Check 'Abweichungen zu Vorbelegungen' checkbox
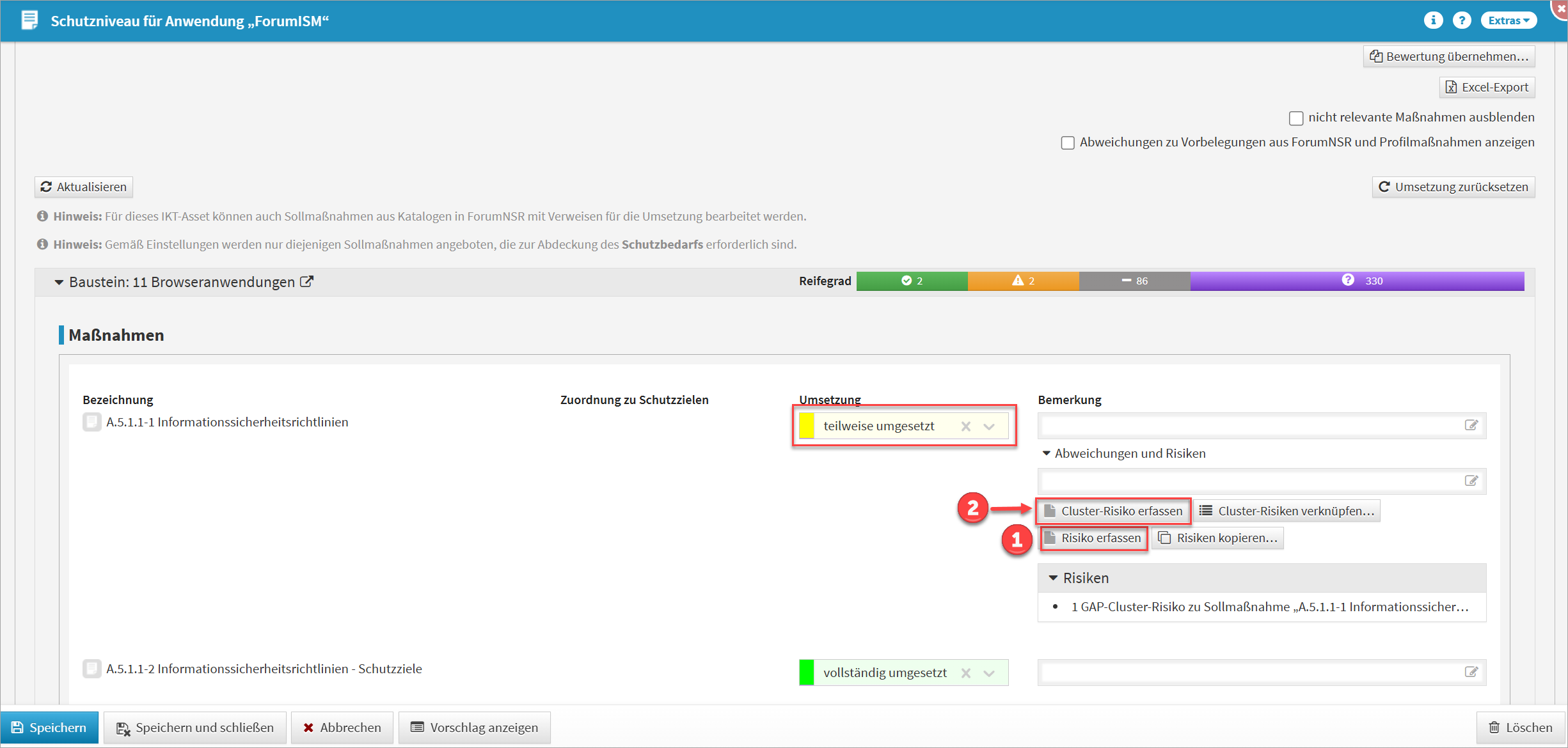Screen dimensions: 1568x748 (1067, 143)
